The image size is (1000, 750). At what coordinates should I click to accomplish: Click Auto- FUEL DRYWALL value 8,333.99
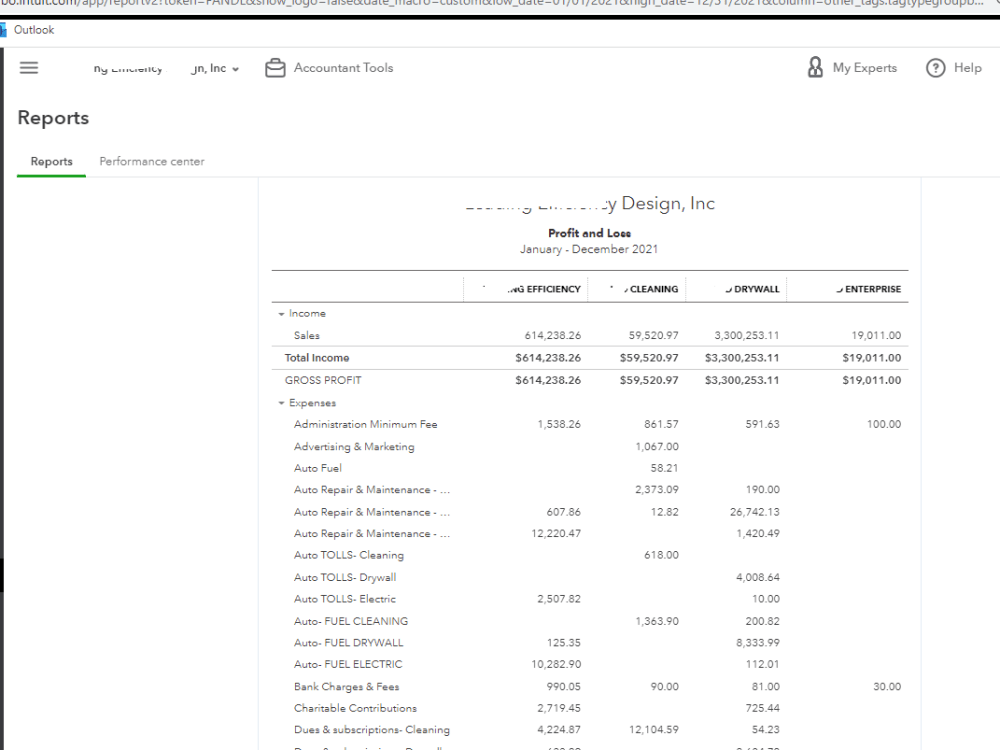(x=758, y=643)
